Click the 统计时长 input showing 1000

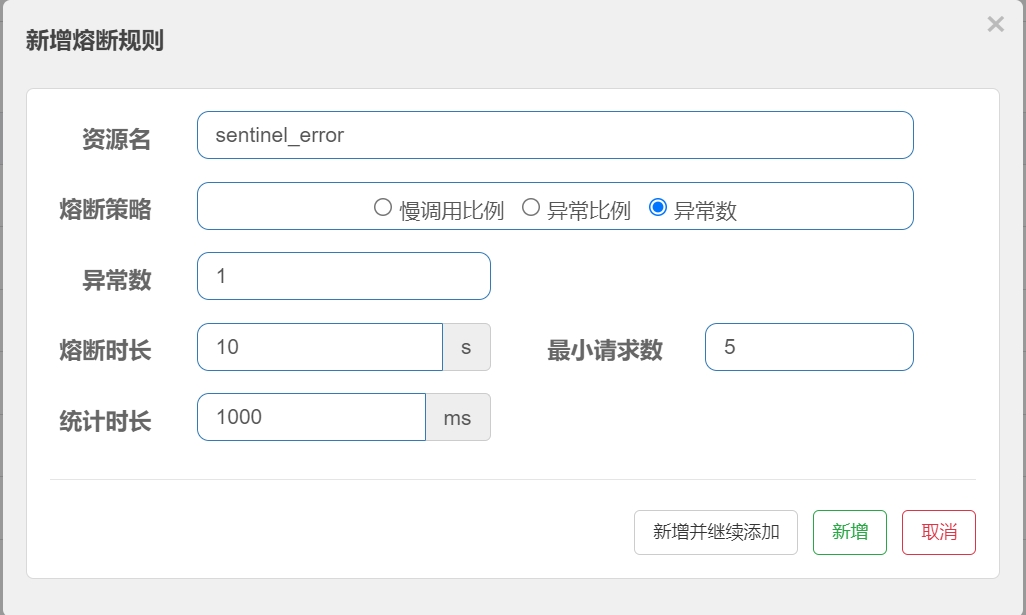point(310,417)
